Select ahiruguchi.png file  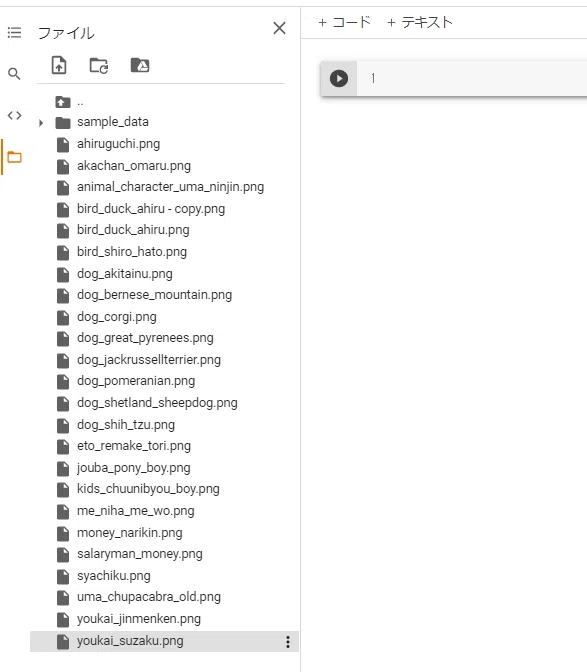[118, 144]
